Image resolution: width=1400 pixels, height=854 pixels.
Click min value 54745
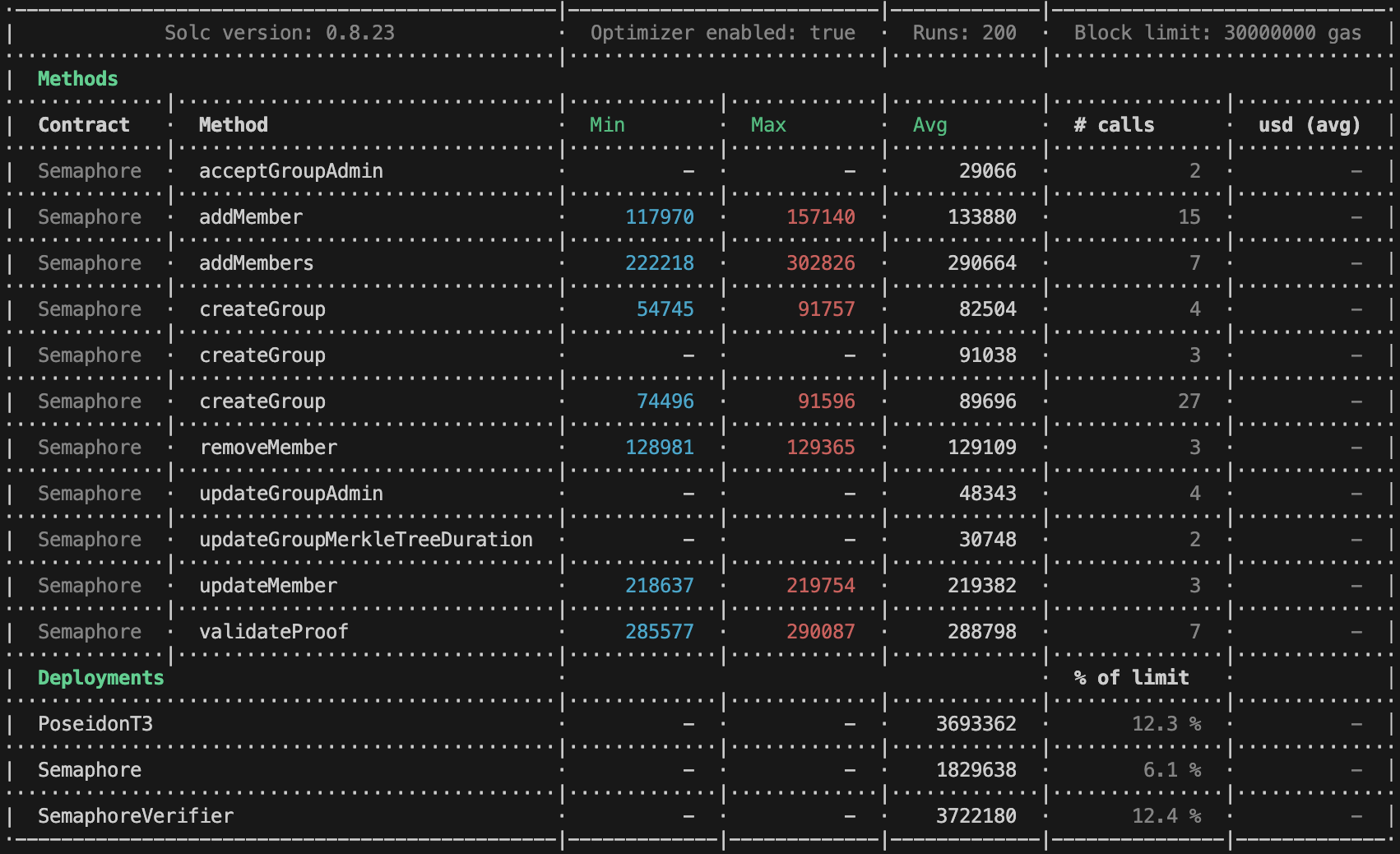pyautogui.click(x=665, y=309)
